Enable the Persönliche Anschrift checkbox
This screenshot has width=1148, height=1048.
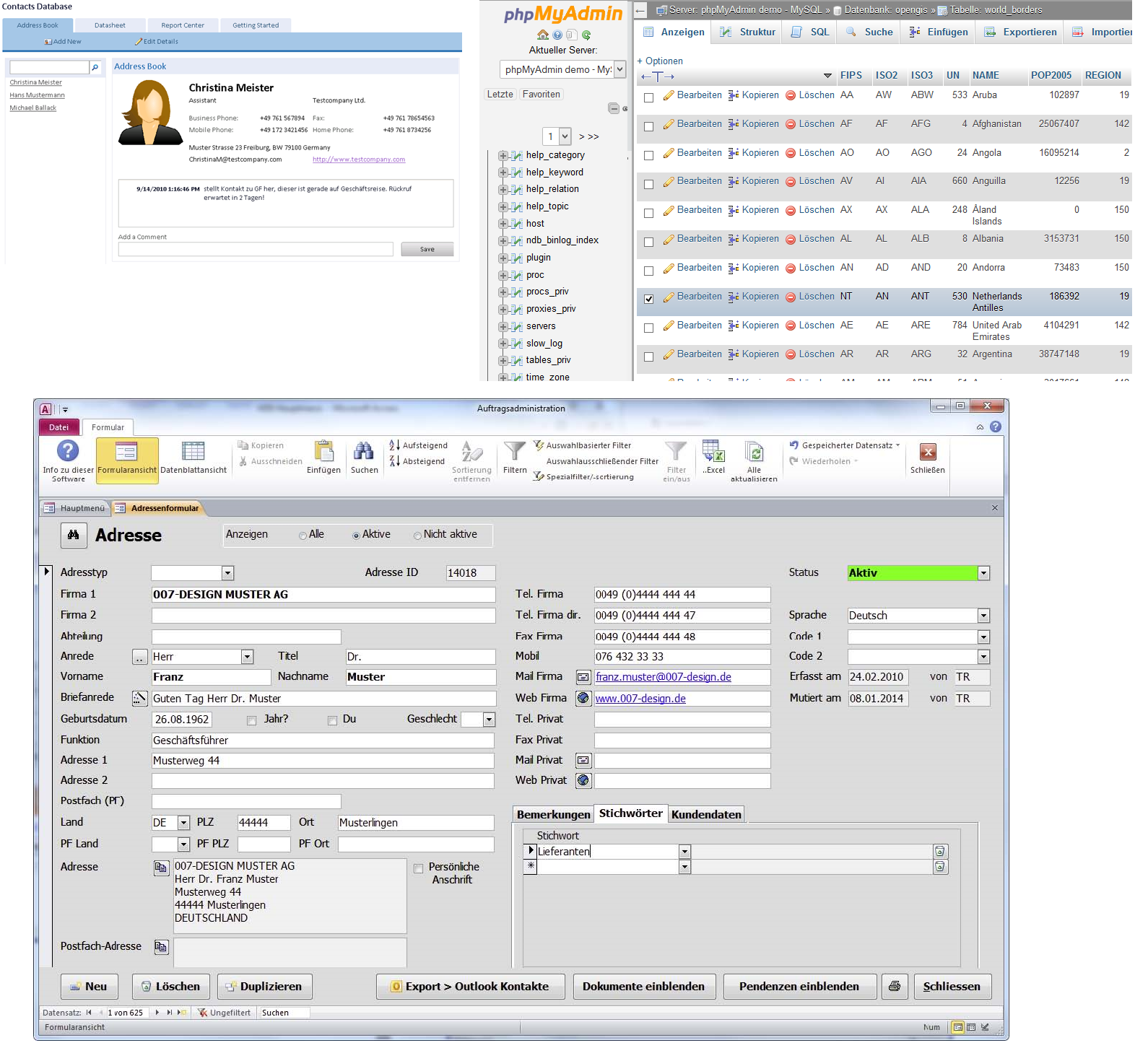418,868
